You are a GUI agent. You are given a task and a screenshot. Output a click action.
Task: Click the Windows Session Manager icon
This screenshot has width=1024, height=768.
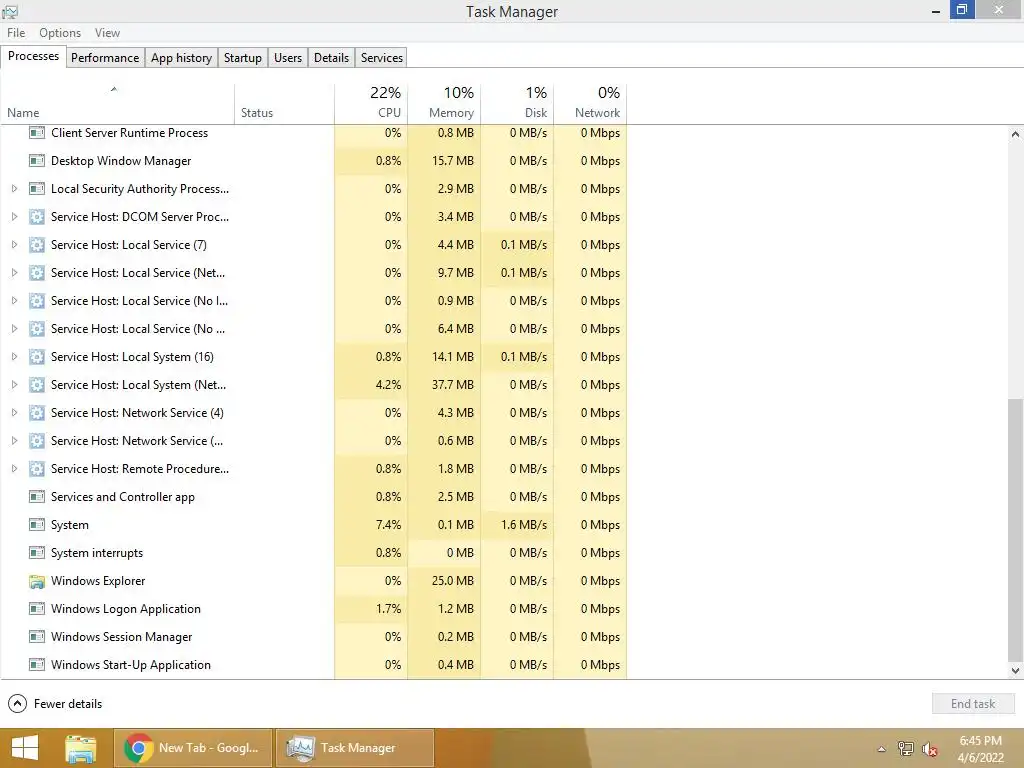(x=37, y=637)
